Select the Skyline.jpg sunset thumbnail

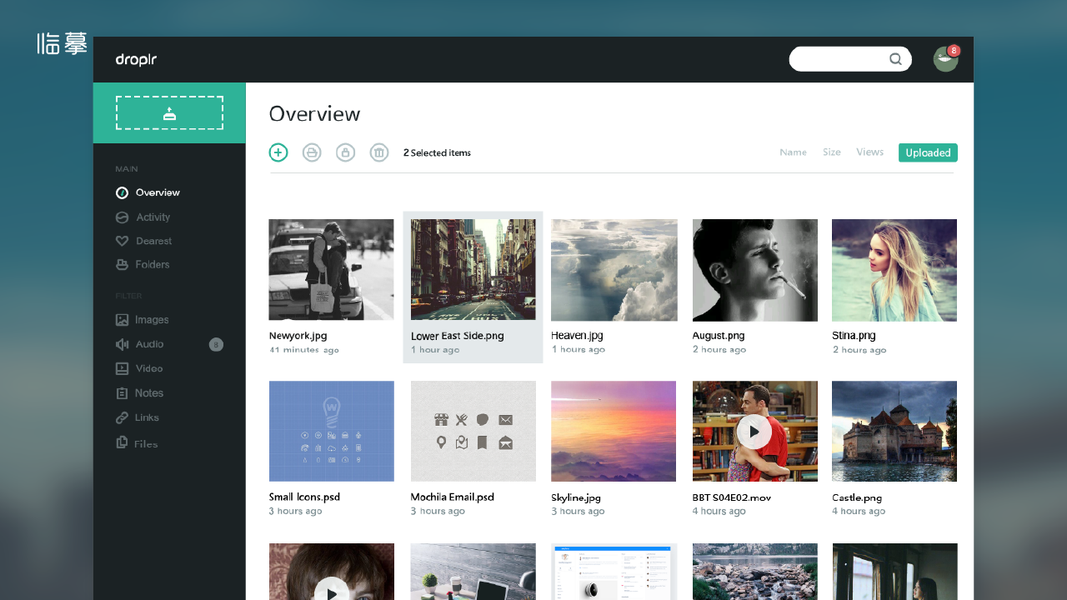pyautogui.click(x=614, y=431)
